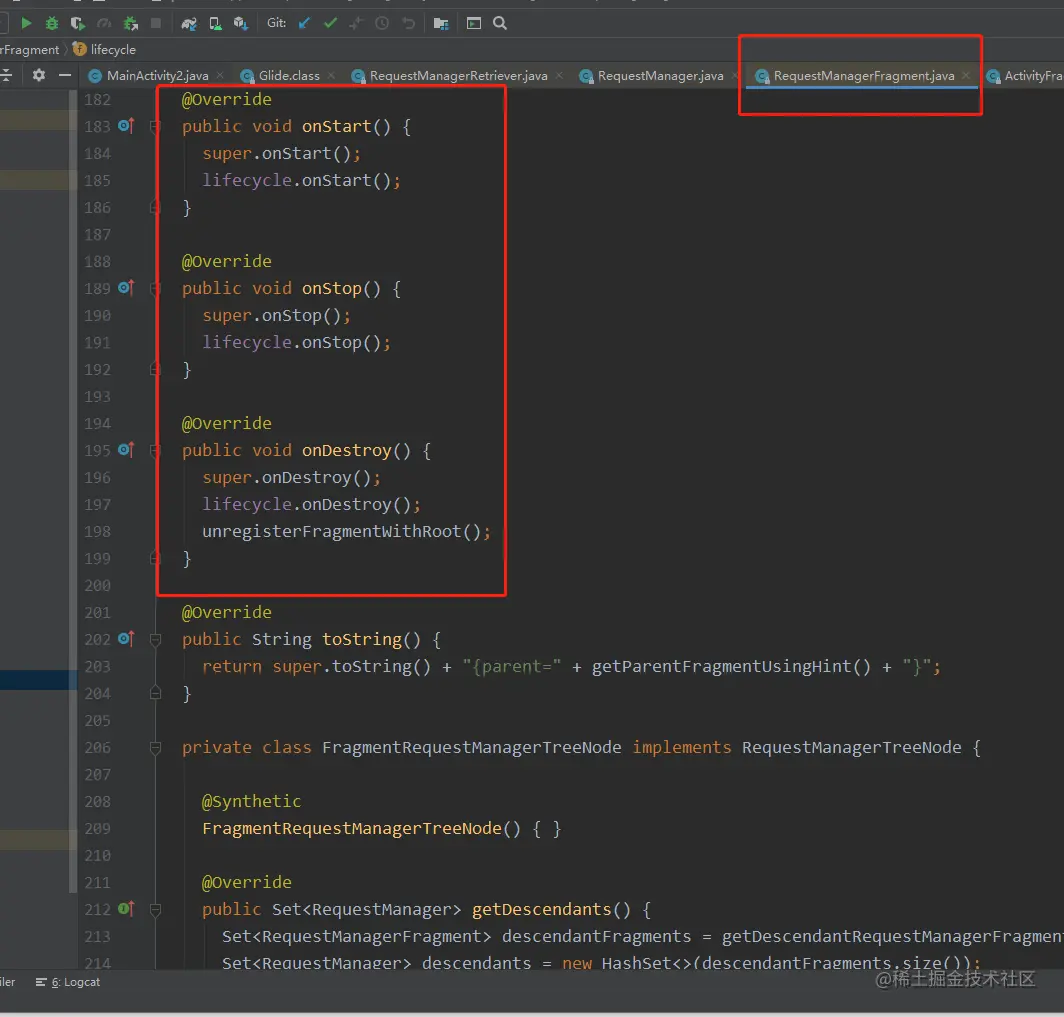1064x1017 pixels.
Task: Click the override gutter icon beside toString
Action: coord(126,638)
